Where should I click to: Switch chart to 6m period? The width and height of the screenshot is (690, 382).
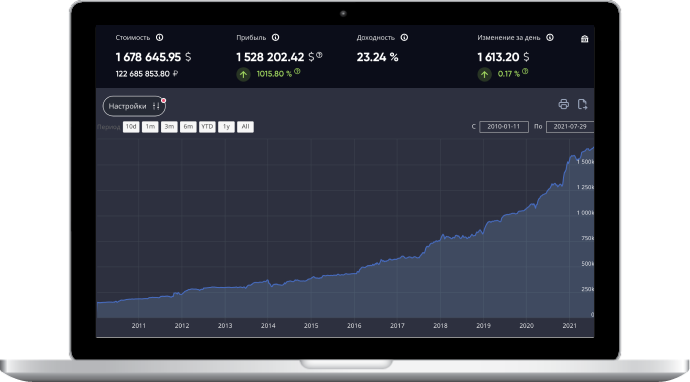(188, 127)
